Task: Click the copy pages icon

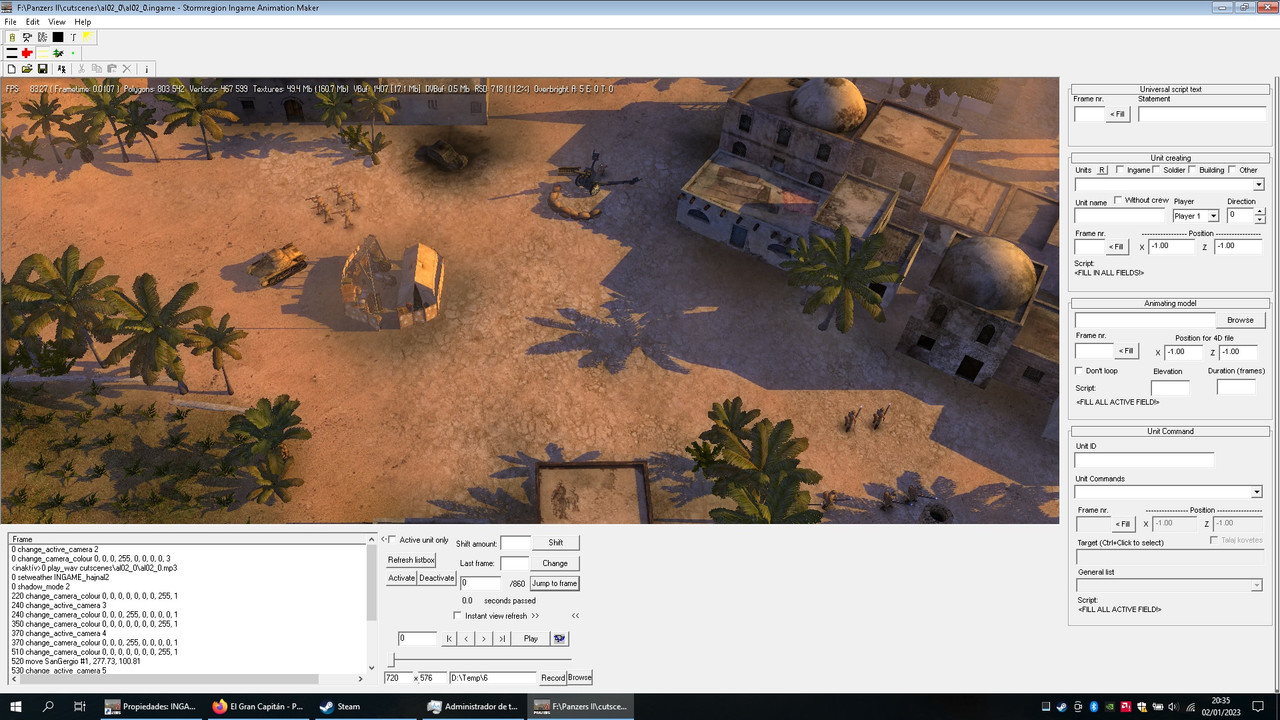Action: point(97,69)
